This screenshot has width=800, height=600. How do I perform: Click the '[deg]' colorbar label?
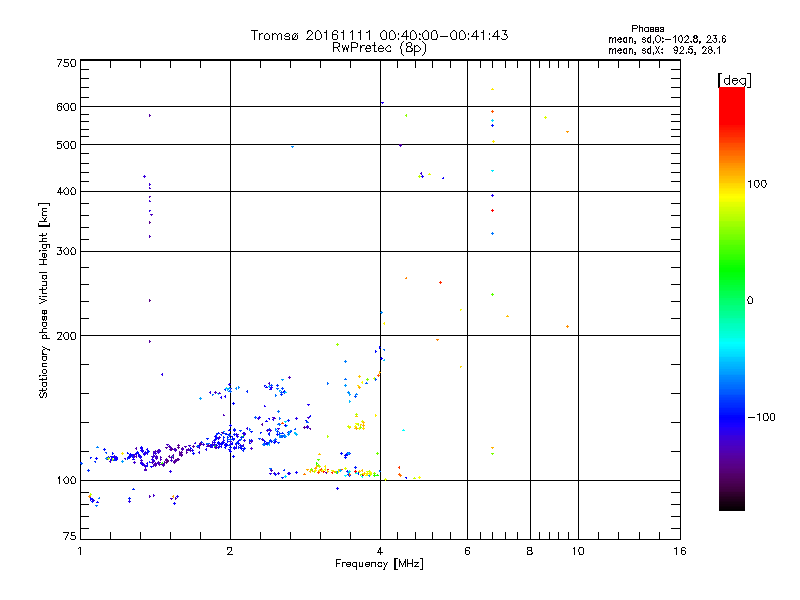734,80
